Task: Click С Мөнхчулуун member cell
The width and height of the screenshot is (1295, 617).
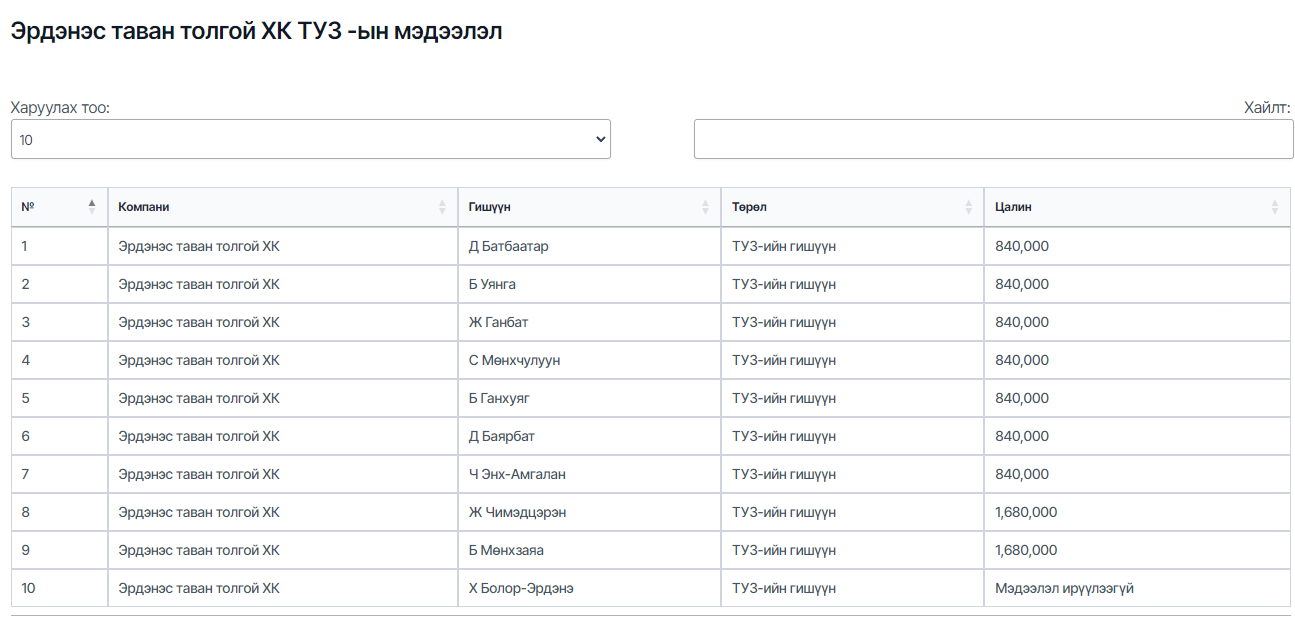Action: point(589,360)
